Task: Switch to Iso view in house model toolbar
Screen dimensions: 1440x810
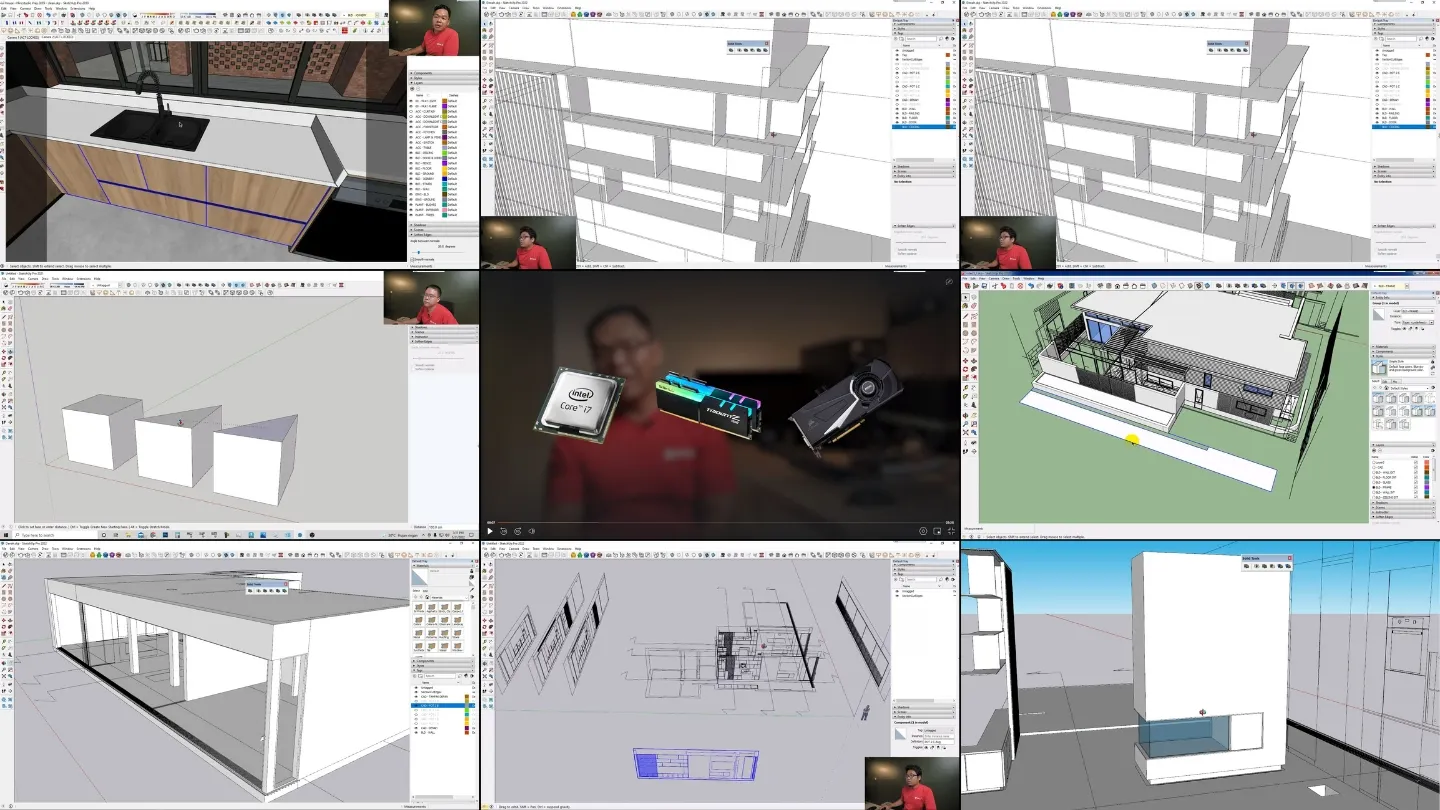Action: coord(1100,286)
